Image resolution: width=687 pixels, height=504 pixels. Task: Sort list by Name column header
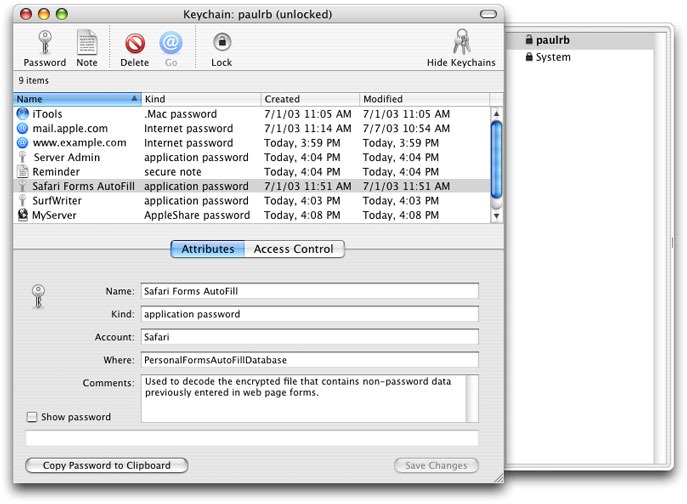tap(76, 99)
